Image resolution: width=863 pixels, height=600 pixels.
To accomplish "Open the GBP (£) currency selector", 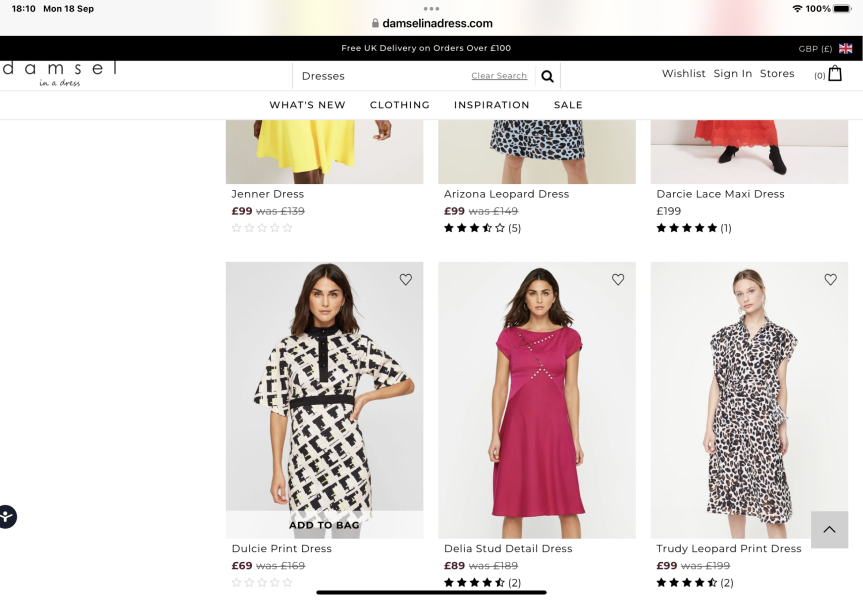I will [815, 48].
